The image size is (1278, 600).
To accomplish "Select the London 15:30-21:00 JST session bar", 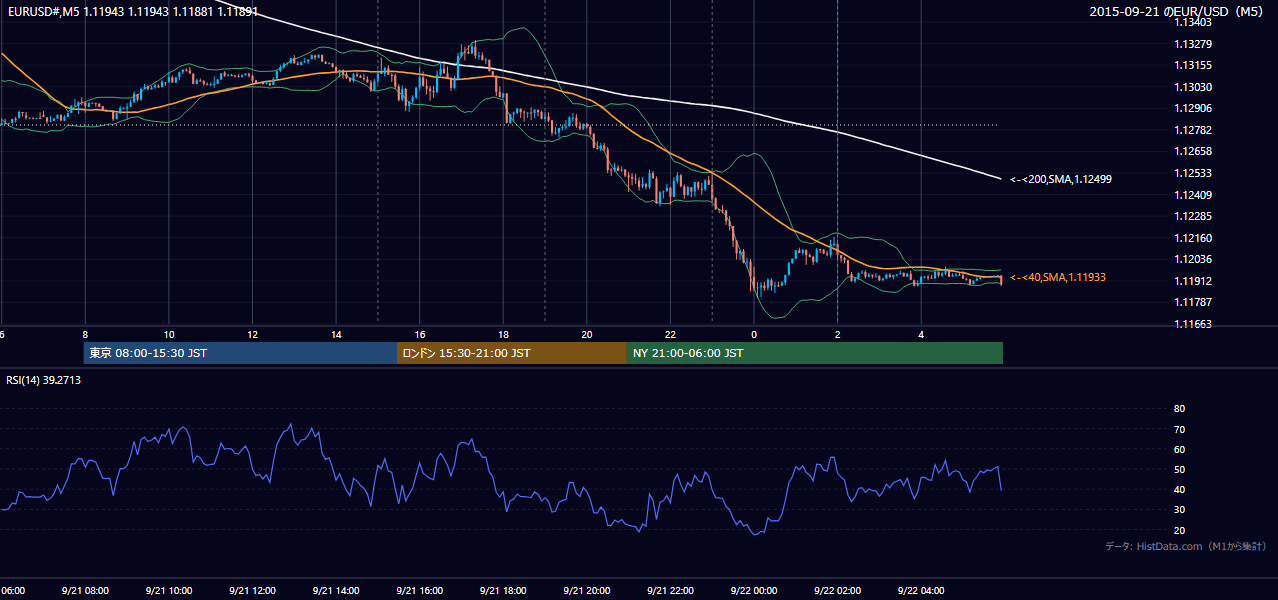I will pos(512,353).
